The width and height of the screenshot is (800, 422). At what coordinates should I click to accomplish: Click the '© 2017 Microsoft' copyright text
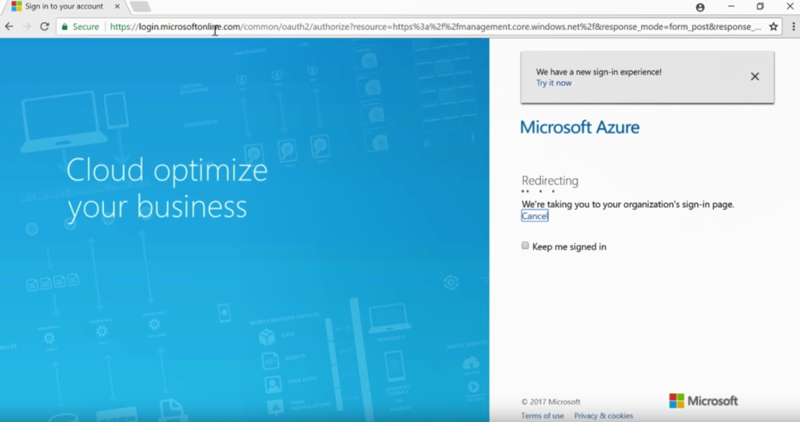tap(551, 402)
